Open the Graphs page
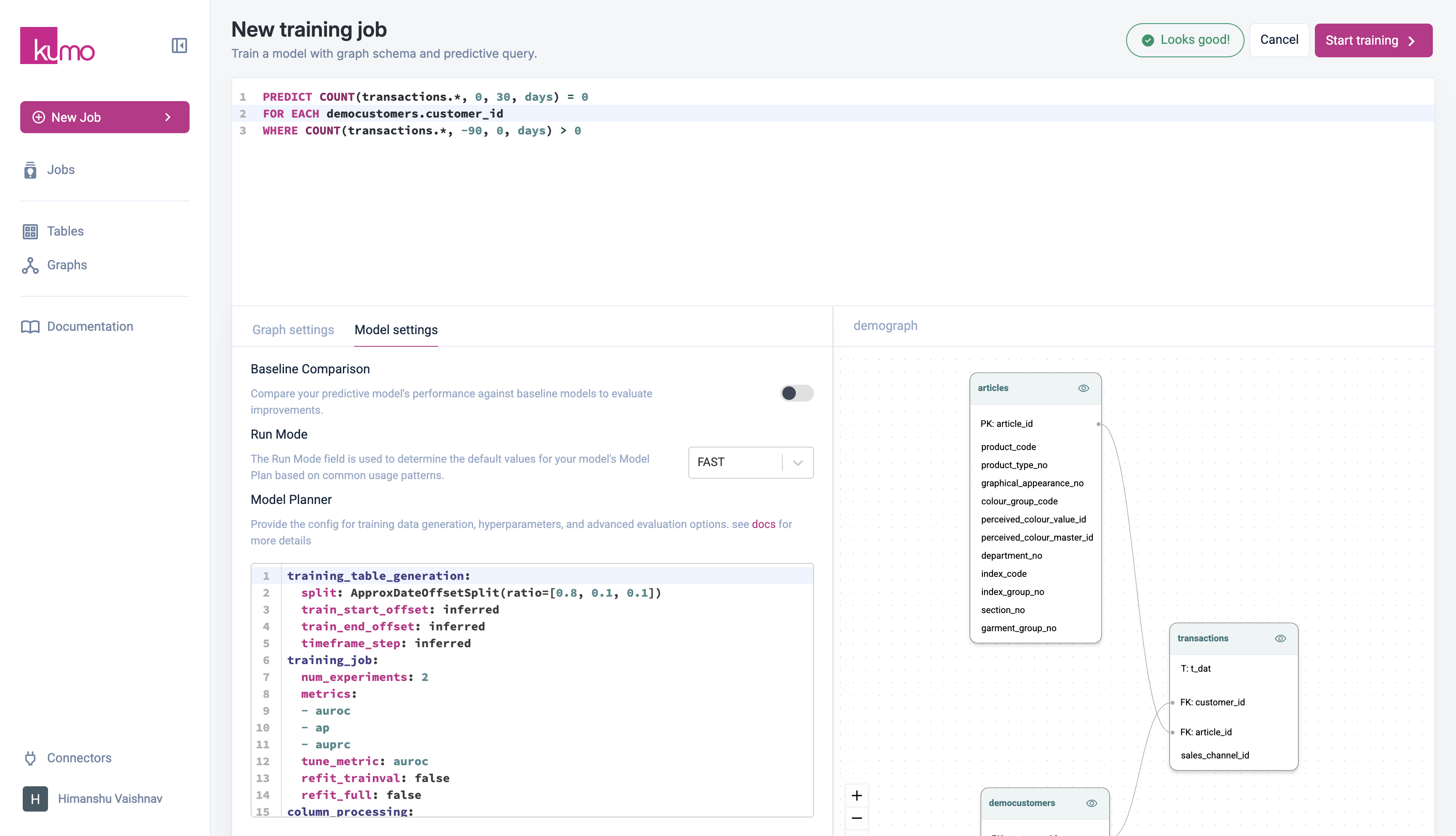 (x=67, y=265)
